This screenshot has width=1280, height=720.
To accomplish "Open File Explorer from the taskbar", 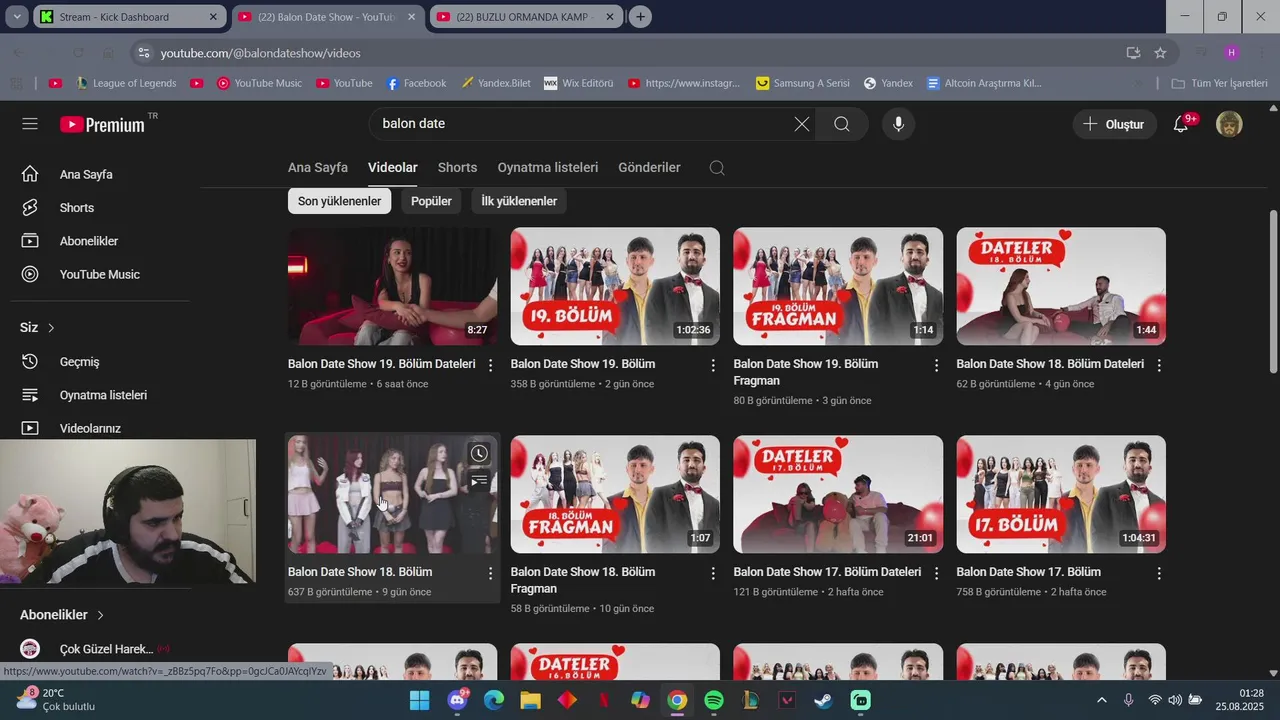I will pos(530,700).
